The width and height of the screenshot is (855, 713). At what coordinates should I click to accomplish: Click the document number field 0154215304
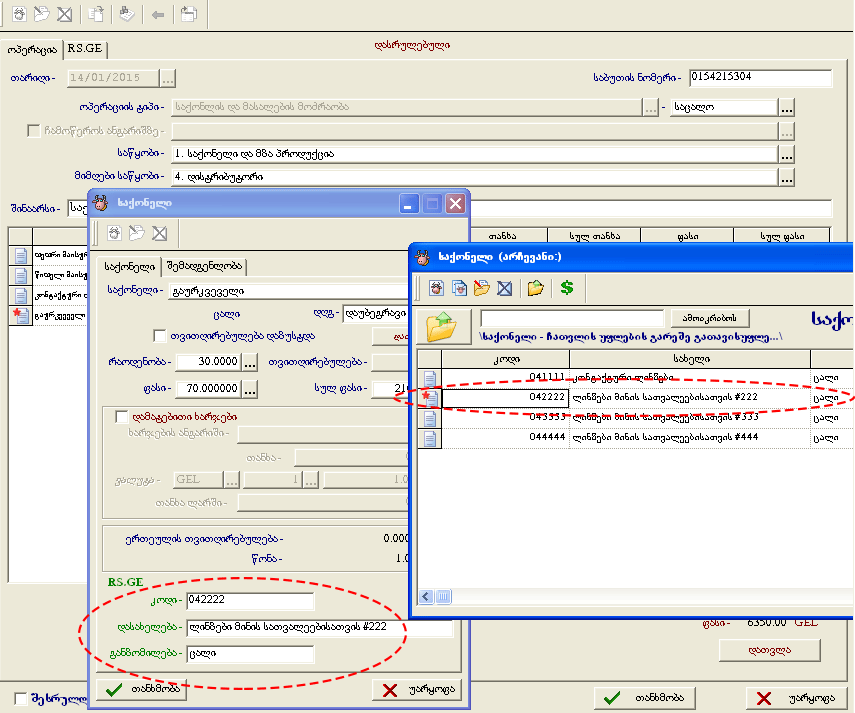760,77
